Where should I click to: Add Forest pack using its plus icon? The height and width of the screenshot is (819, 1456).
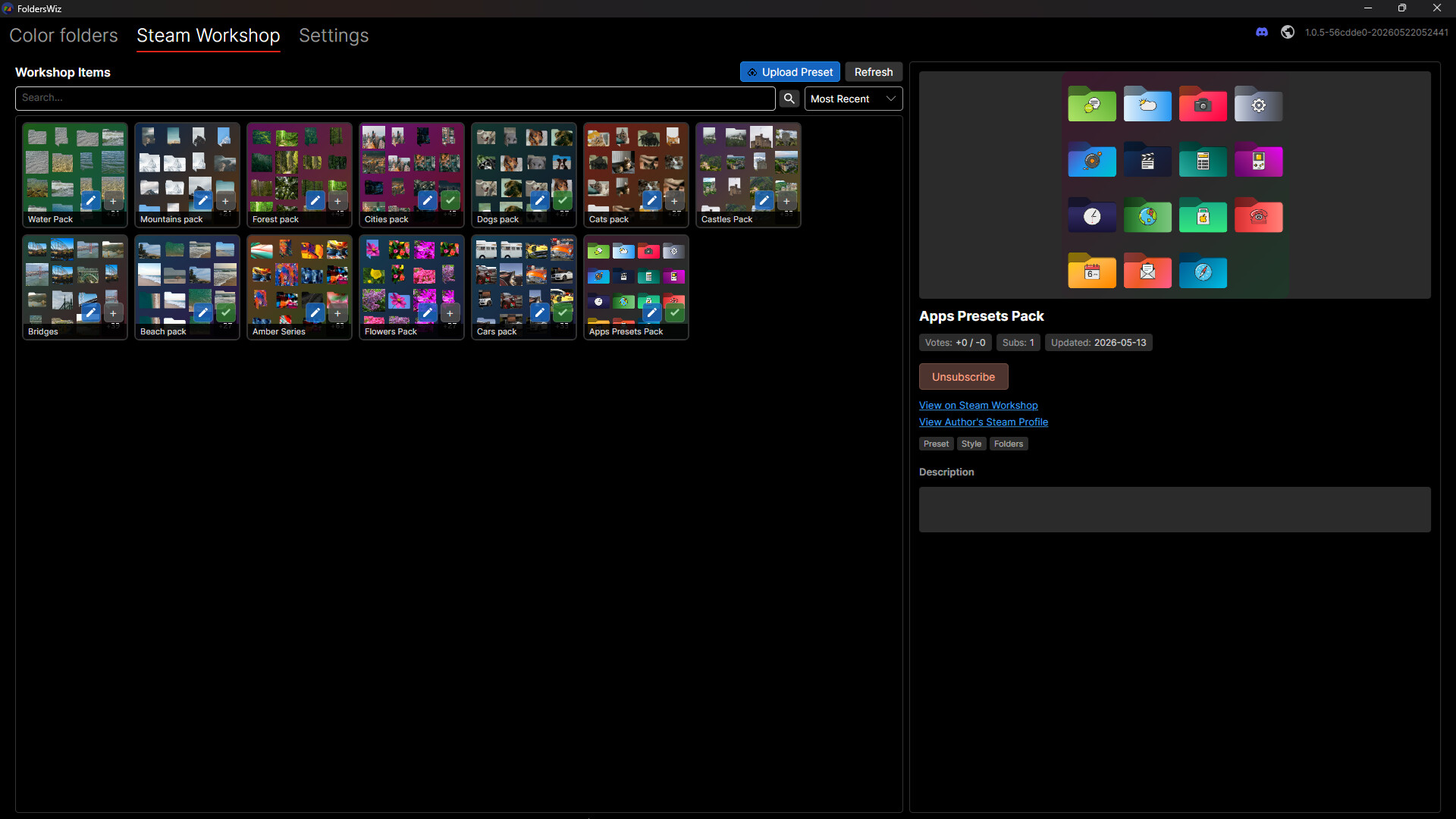click(337, 201)
